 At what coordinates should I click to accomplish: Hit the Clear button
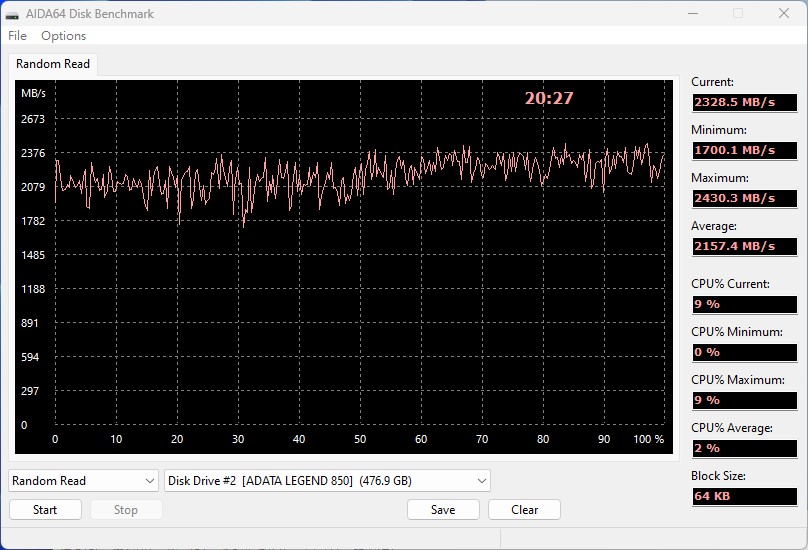coord(524,510)
